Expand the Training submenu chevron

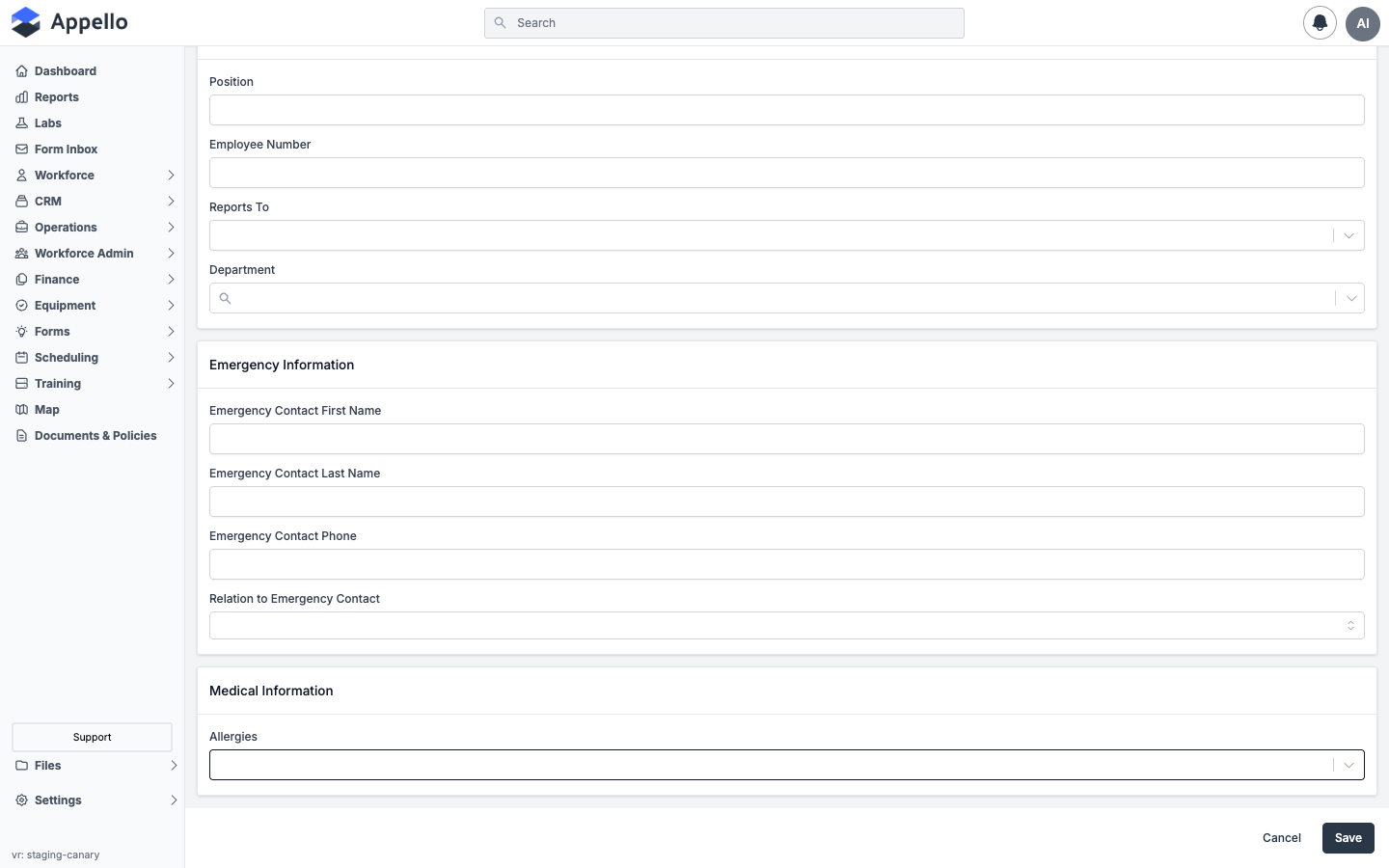pyautogui.click(x=171, y=384)
